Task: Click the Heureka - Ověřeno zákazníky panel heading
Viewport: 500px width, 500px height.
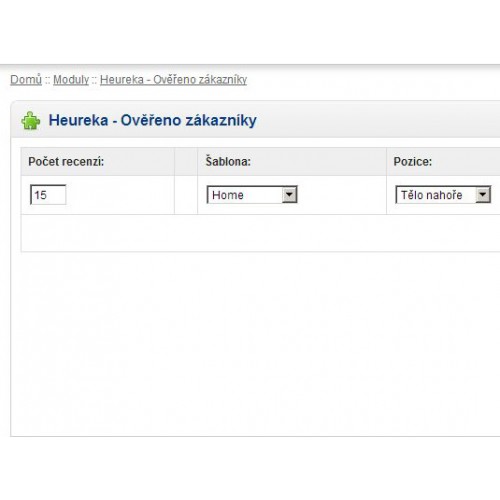Action: point(153,120)
